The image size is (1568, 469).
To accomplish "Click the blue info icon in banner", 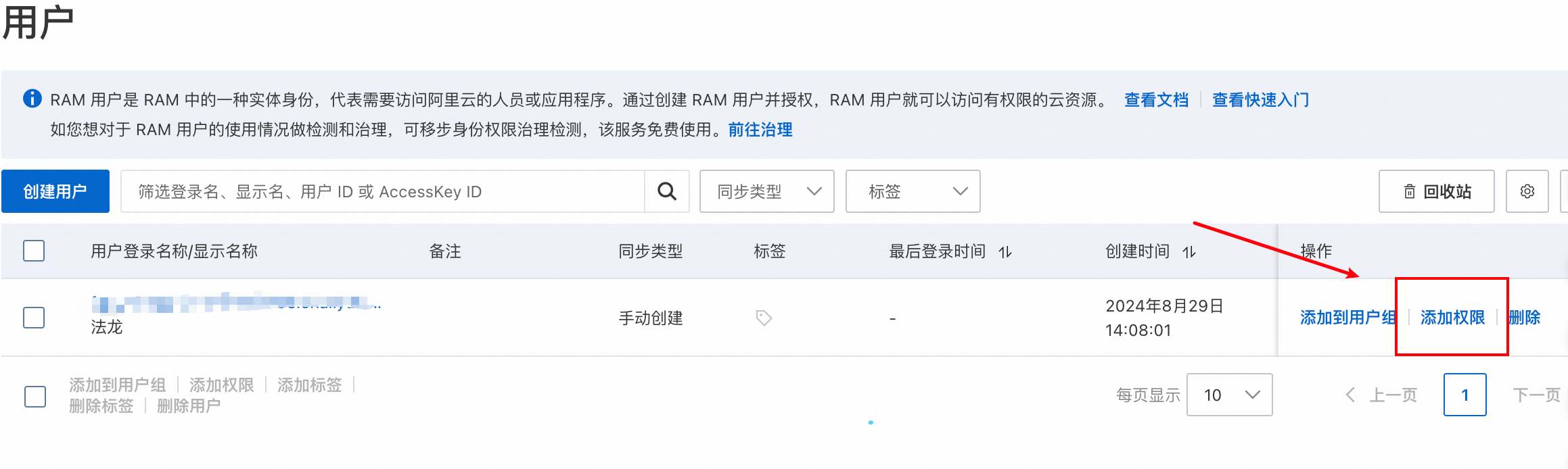I will [x=32, y=99].
